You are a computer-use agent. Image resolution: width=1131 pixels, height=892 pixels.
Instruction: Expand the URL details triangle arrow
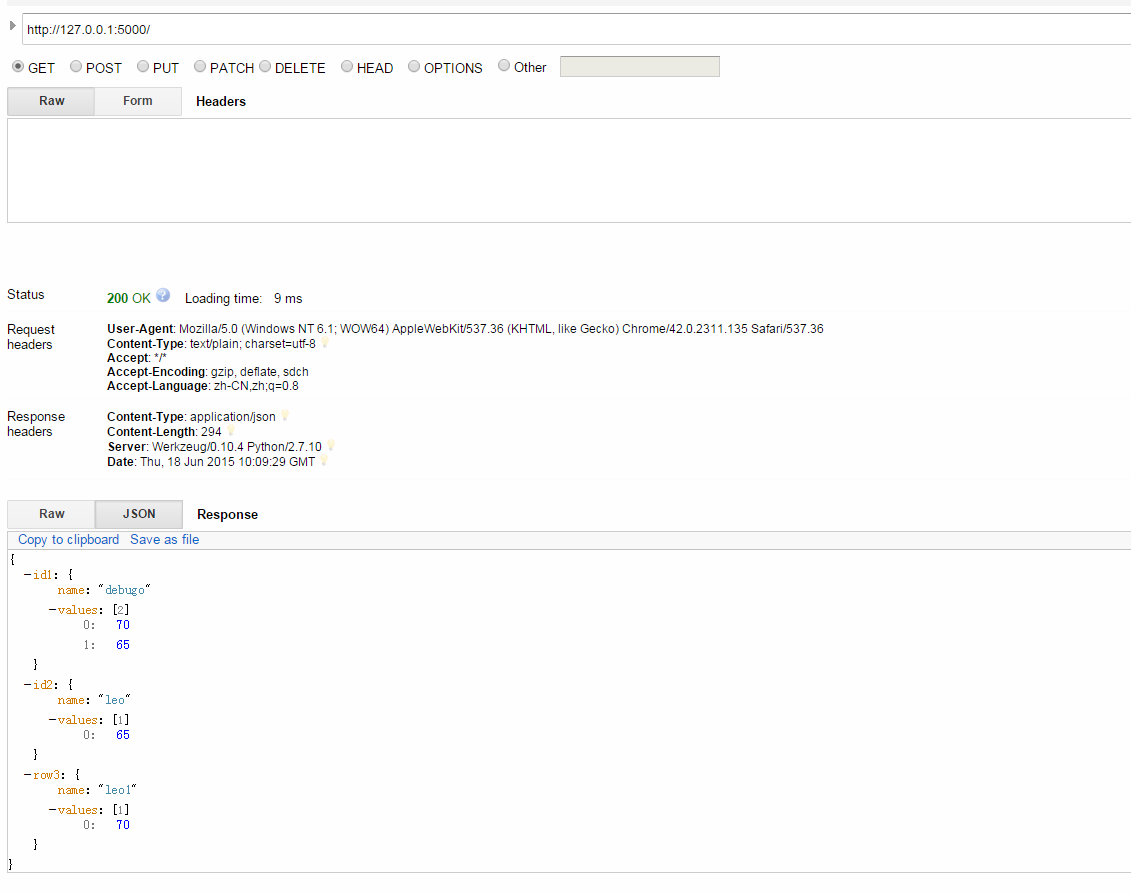pyautogui.click(x=12, y=26)
